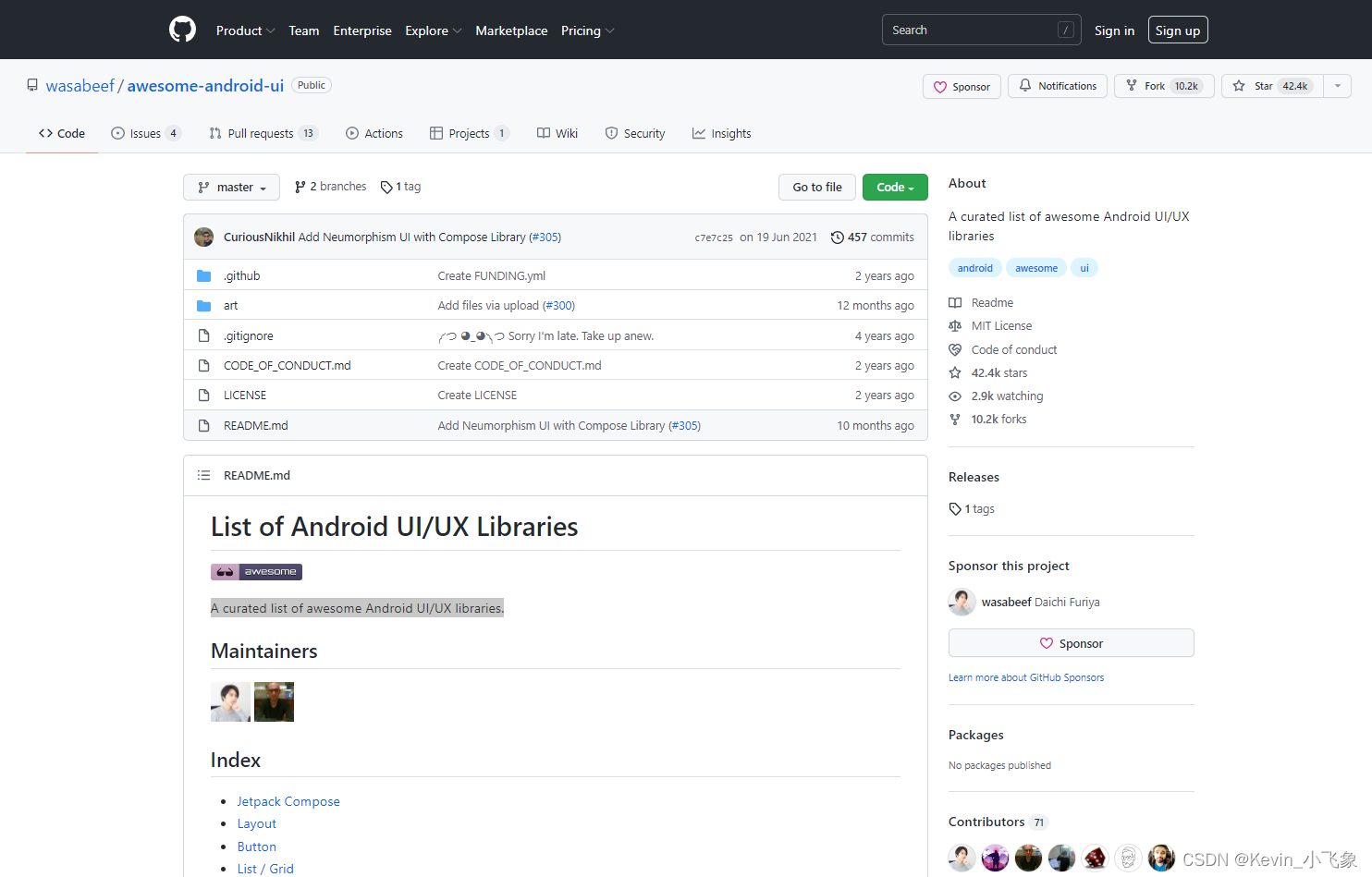The image size is (1372, 877).
Task: Open the Projects tab
Action: click(470, 133)
